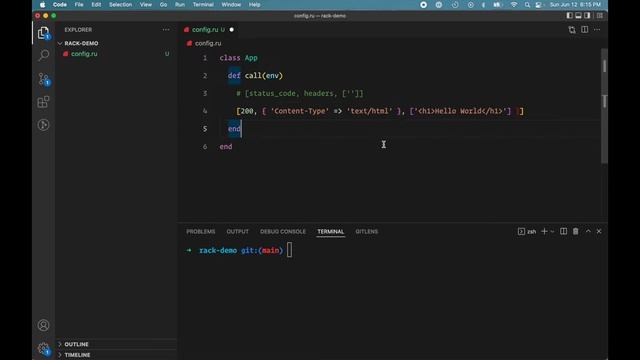Open the File menu
The width and height of the screenshot is (640, 360).
tap(79, 4)
